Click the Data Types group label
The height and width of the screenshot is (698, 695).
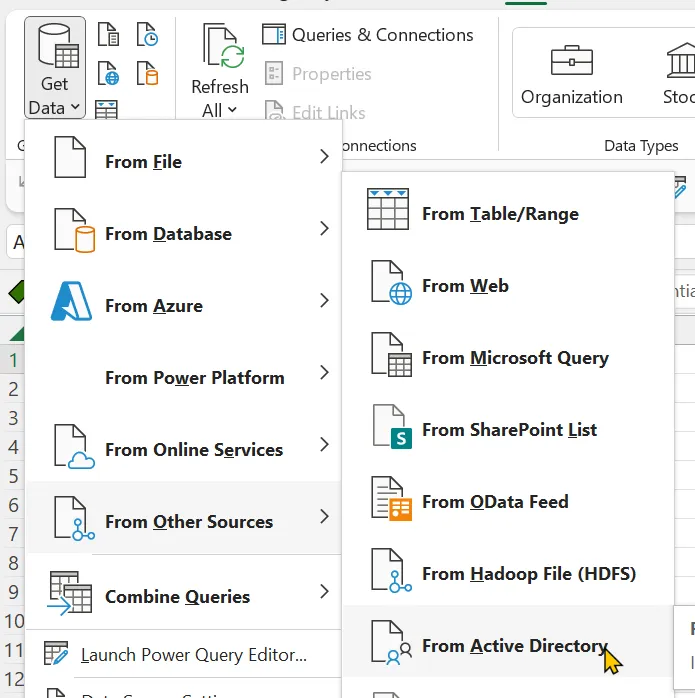tap(641, 146)
